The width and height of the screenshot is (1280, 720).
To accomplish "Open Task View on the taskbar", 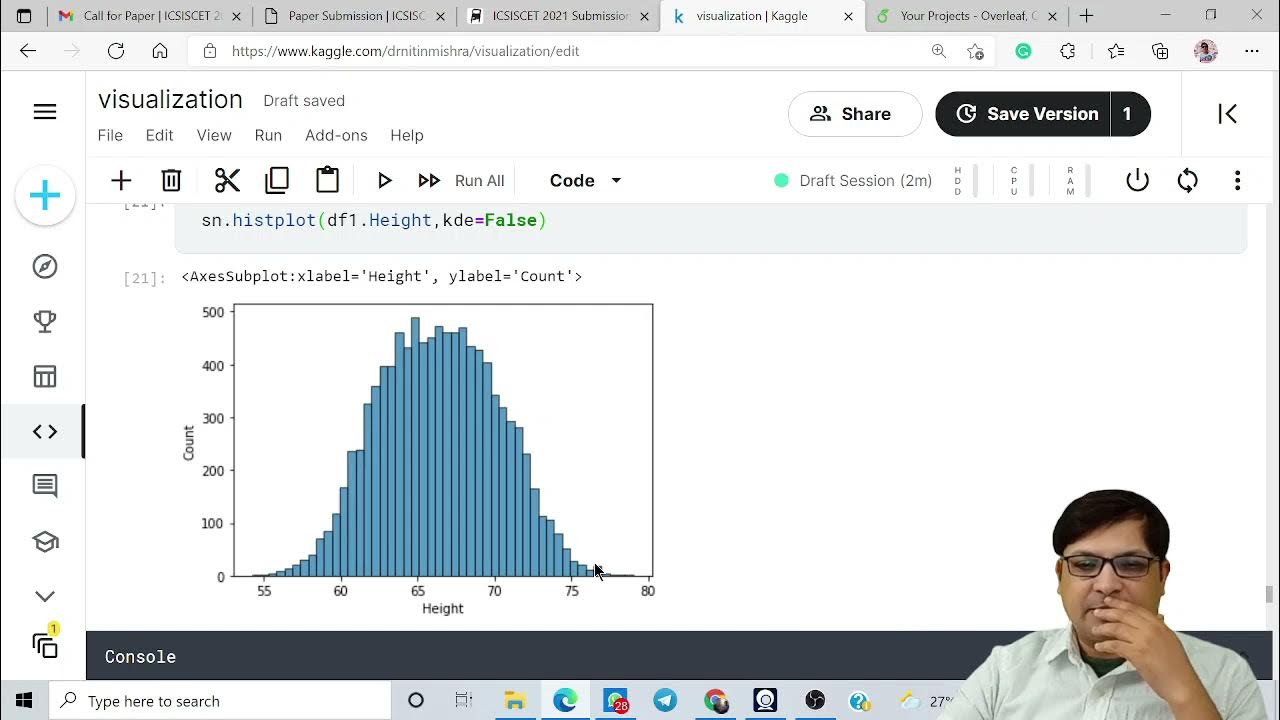I will click(463, 701).
